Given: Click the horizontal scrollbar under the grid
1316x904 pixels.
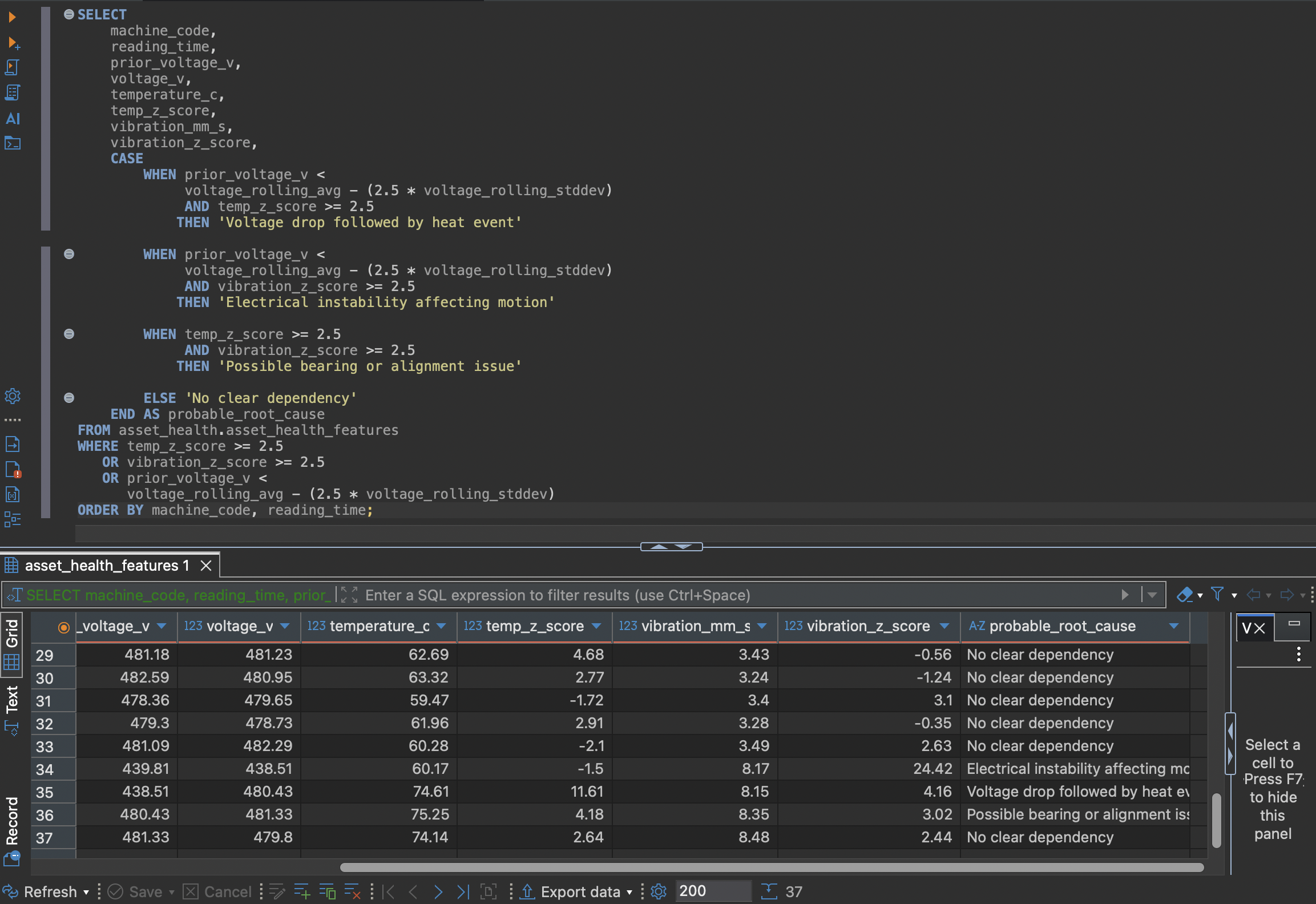Looking at the screenshot, I should (x=772, y=867).
